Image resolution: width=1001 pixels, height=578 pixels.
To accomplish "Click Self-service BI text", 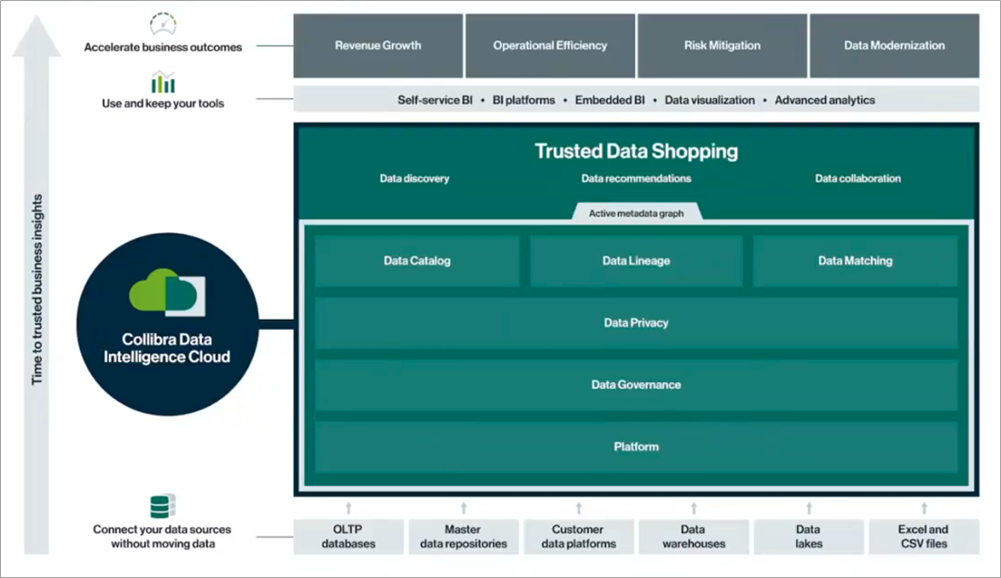I will (x=435, y=100).
